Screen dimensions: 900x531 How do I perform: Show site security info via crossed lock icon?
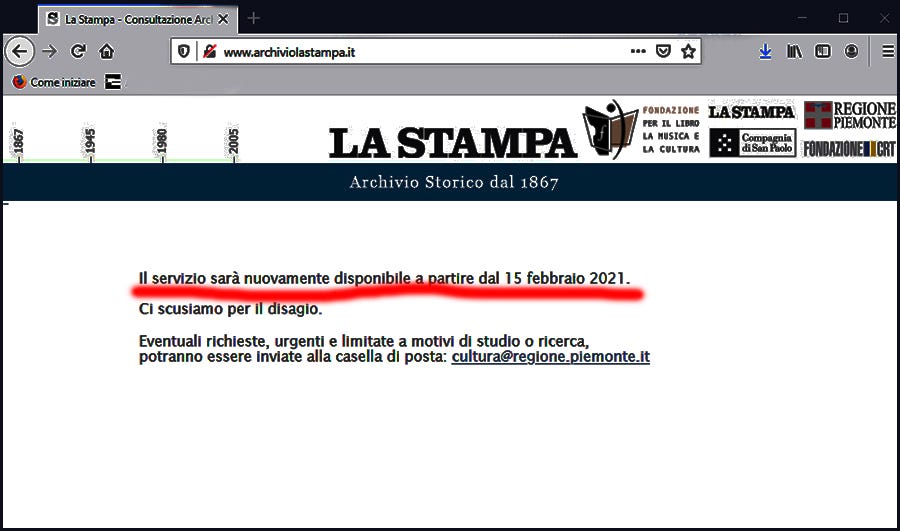[x=210, y=52]
